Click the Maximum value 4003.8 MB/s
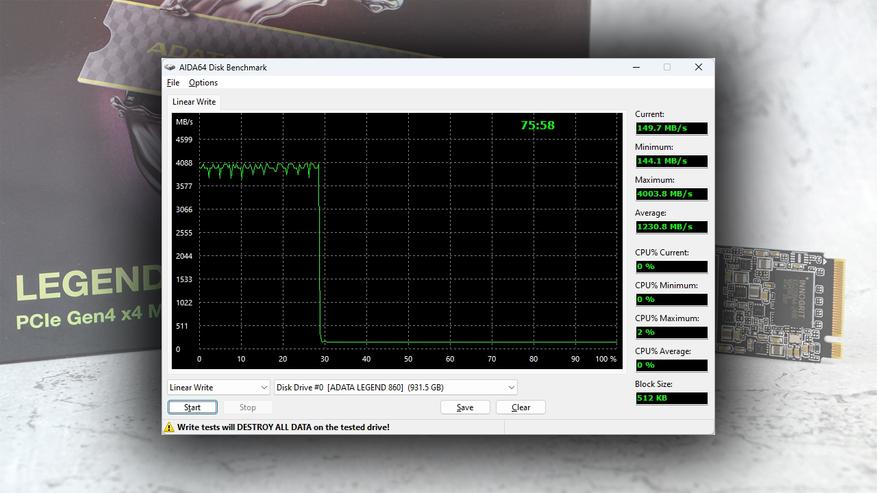Viewport: 877px width, 493px height. click(x=671, y=194)
